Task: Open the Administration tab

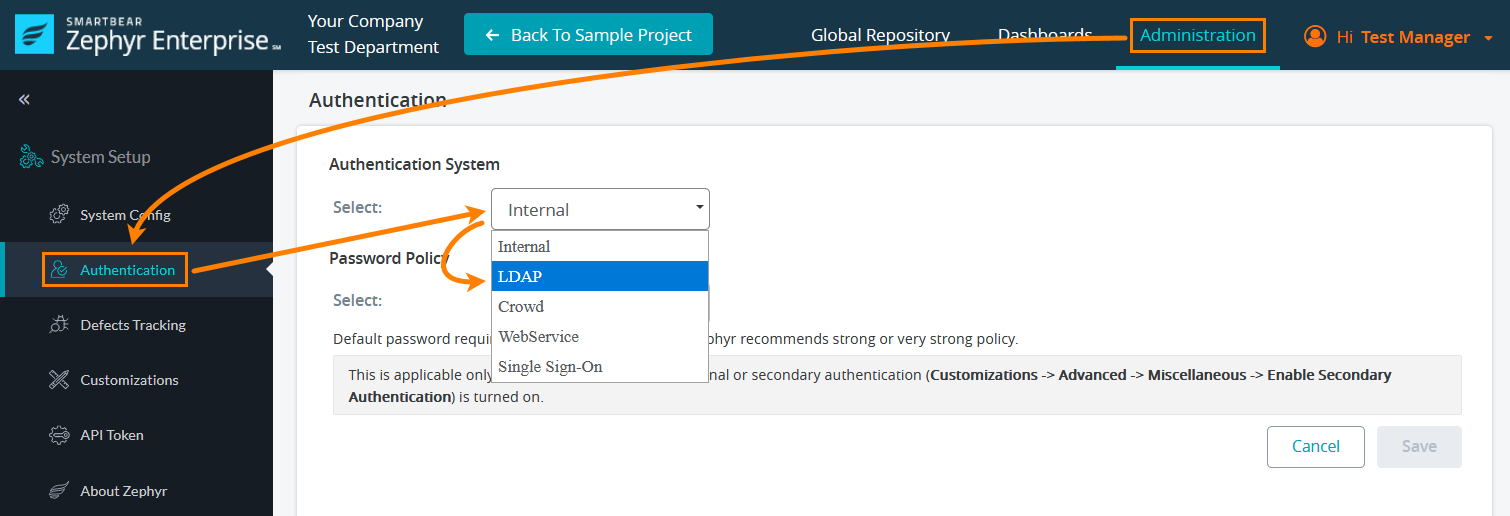Action: pos(1197,35)
